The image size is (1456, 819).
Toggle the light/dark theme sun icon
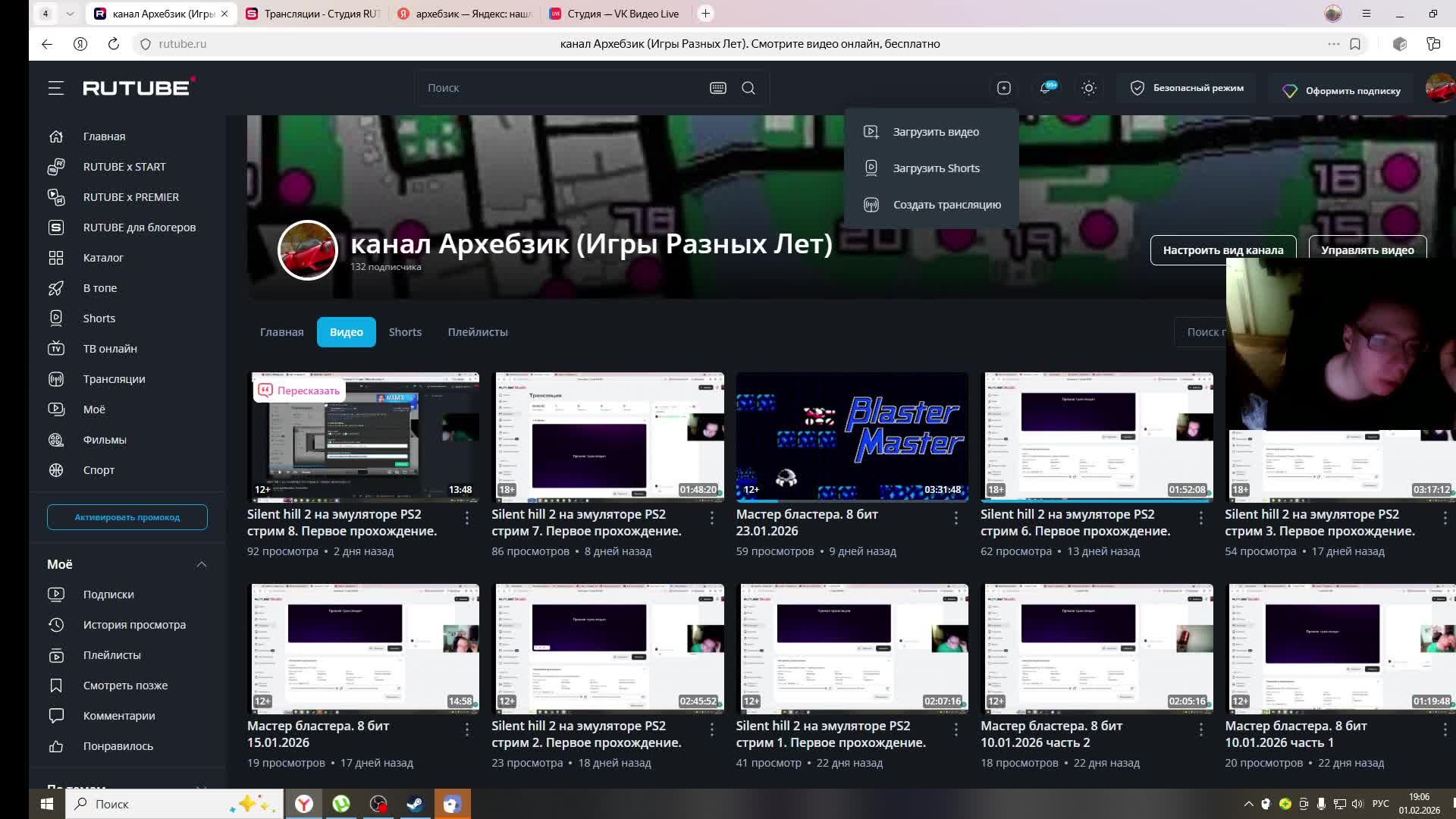1088,88
